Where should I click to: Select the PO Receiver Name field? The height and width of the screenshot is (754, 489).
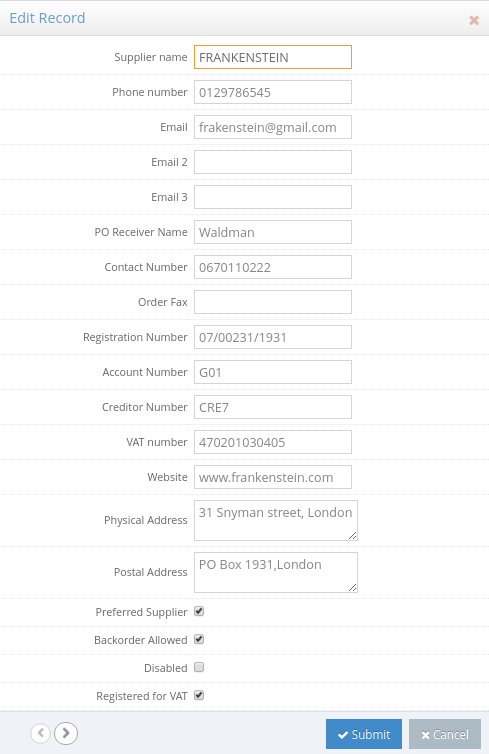[x=273, y=232]
